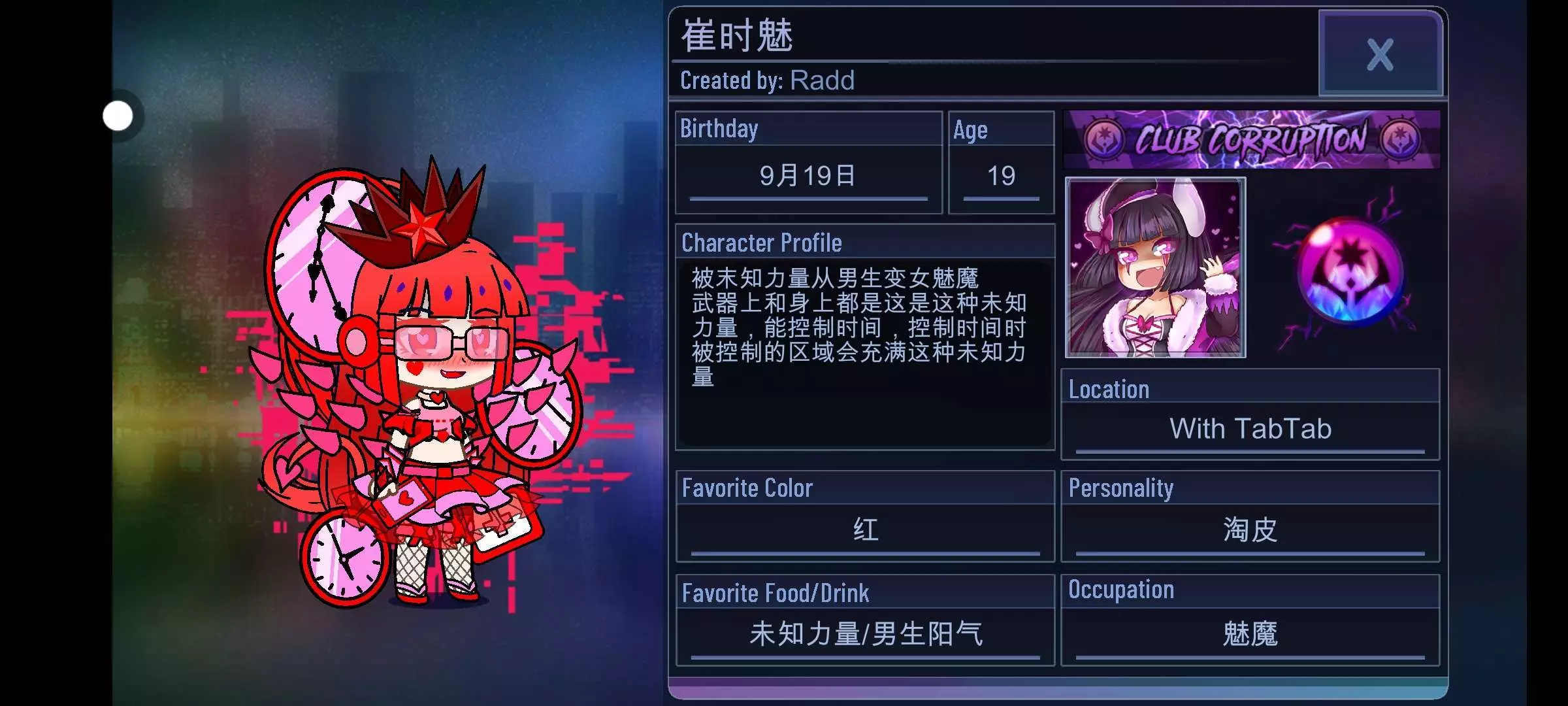Close the character profile with the X button
The height and width of the screenshot is (706, 1568).
pyautogui.click(x=1380, y=54)
